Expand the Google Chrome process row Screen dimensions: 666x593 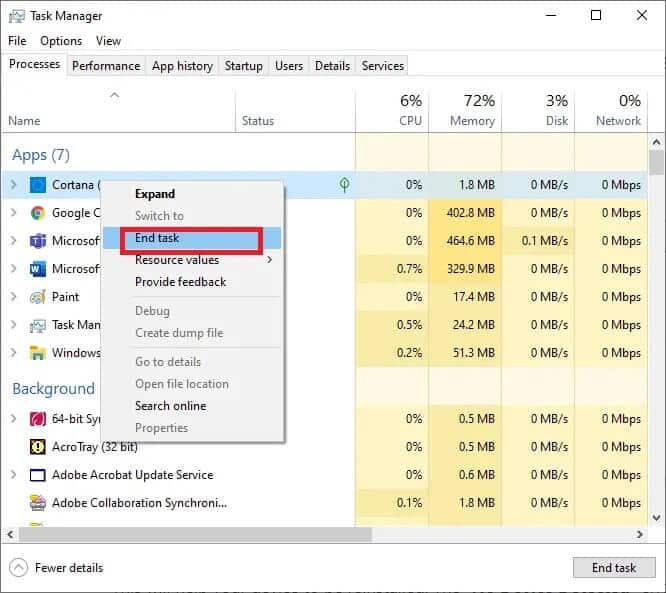click(14, 213)
